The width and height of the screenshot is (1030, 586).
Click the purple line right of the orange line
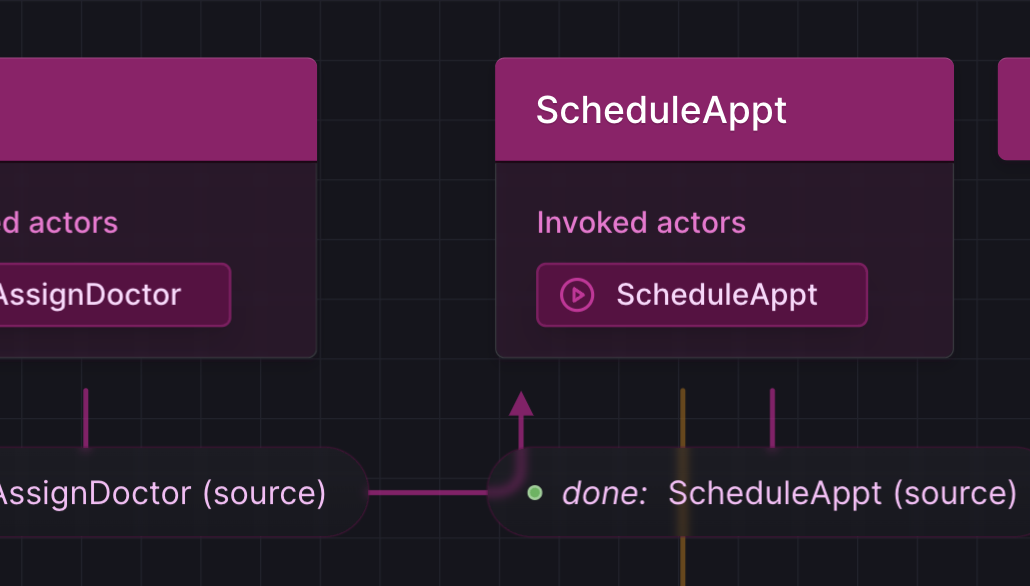point(772,417)
